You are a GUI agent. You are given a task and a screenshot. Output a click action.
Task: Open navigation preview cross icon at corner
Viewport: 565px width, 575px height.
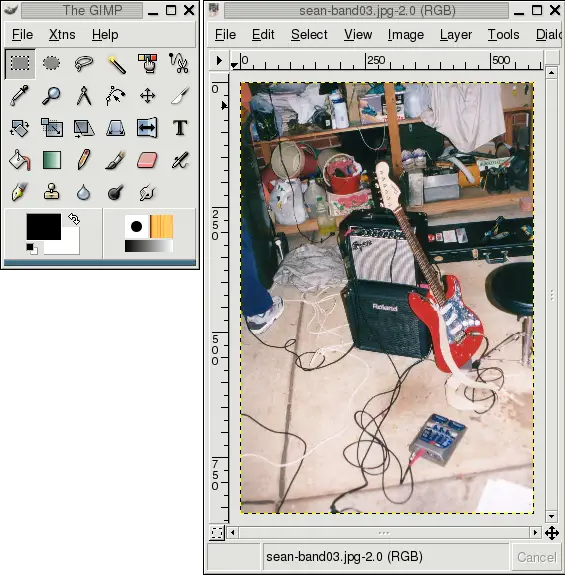[x=552, y=533]
